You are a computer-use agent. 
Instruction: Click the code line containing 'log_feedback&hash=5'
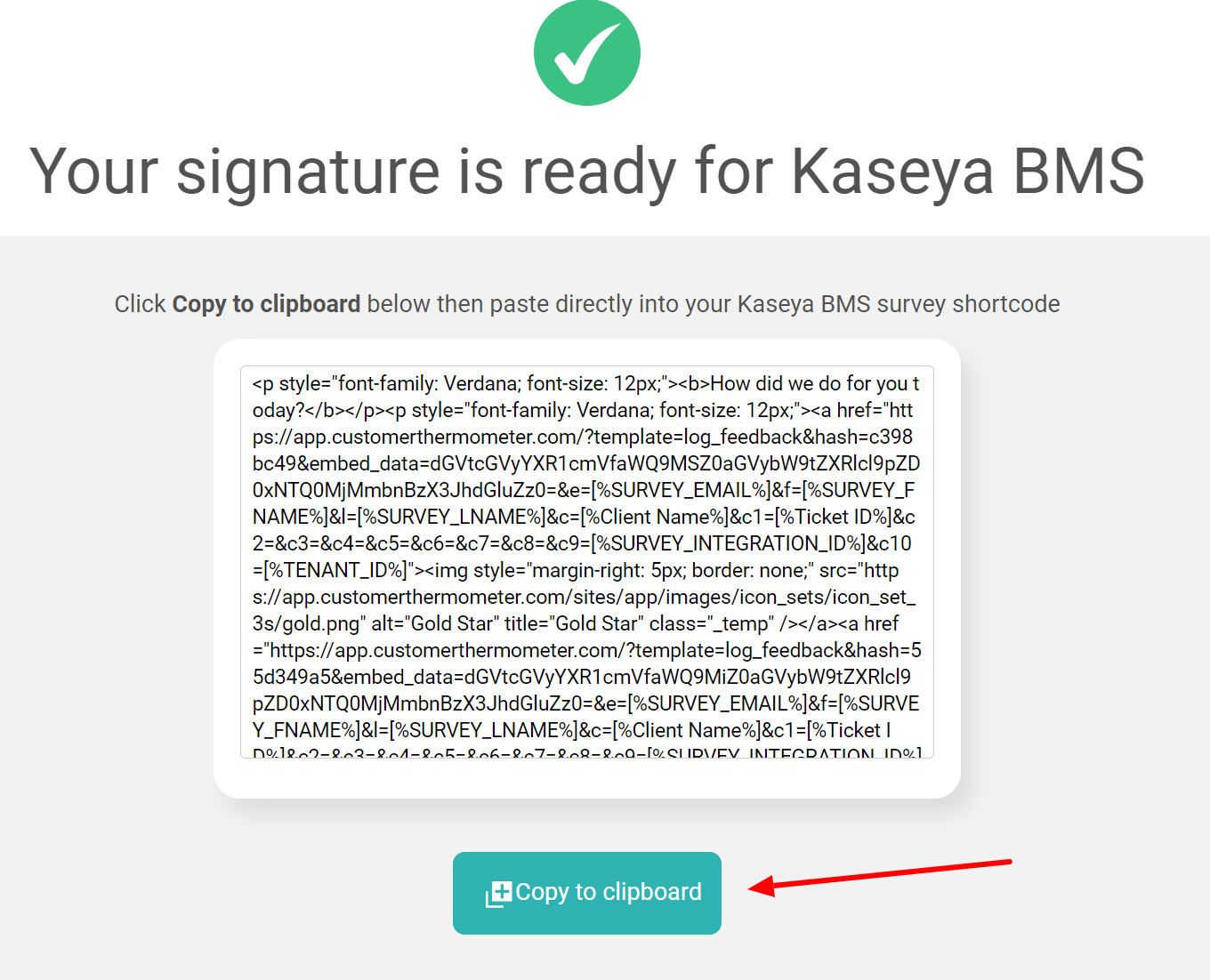tap(587, 650)
